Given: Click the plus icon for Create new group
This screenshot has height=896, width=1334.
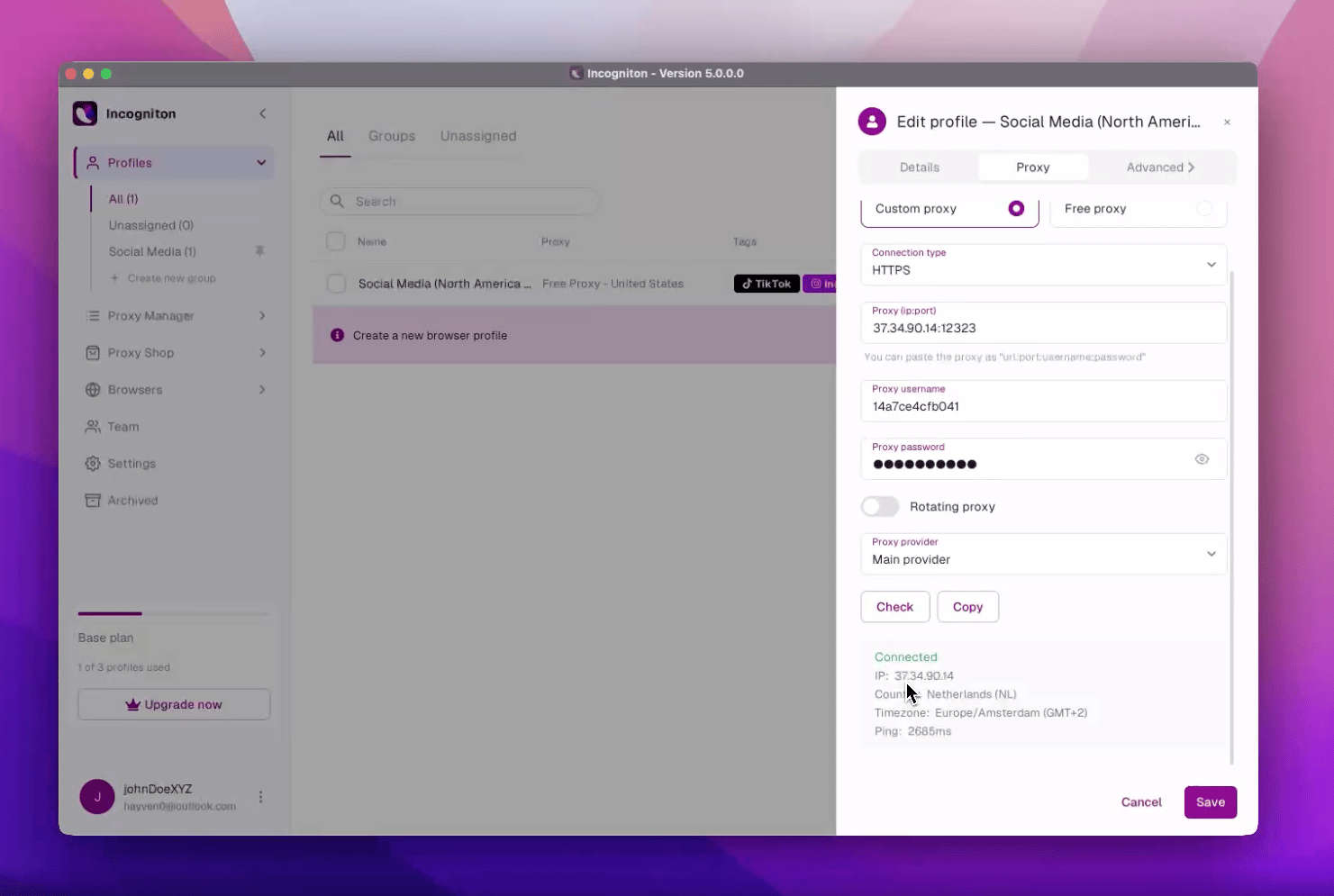Looking at the screenshot, I should pos(114,278).
